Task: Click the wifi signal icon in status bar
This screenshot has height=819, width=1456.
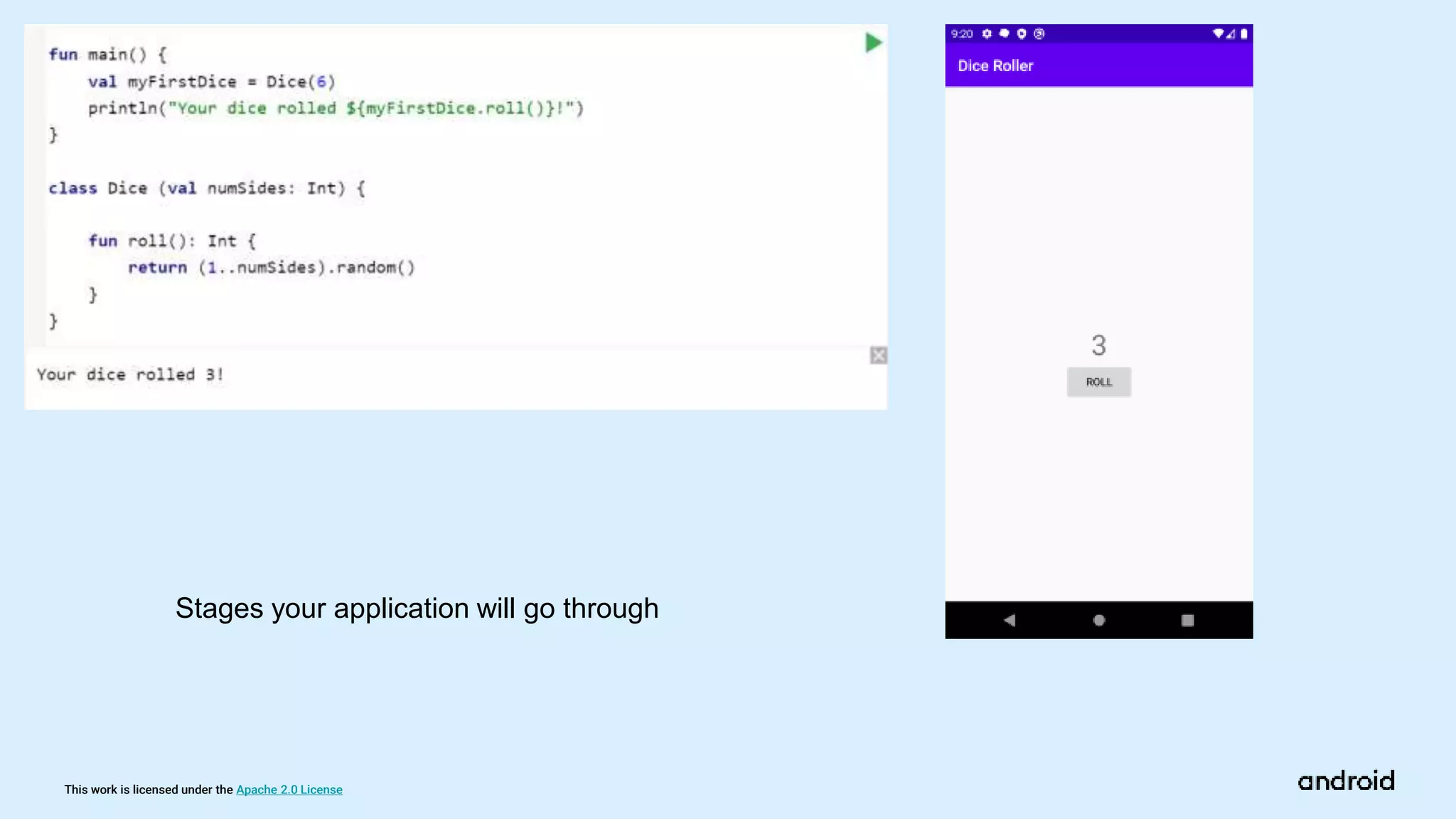Action: pyautogui.click(x=1218, y=33)
